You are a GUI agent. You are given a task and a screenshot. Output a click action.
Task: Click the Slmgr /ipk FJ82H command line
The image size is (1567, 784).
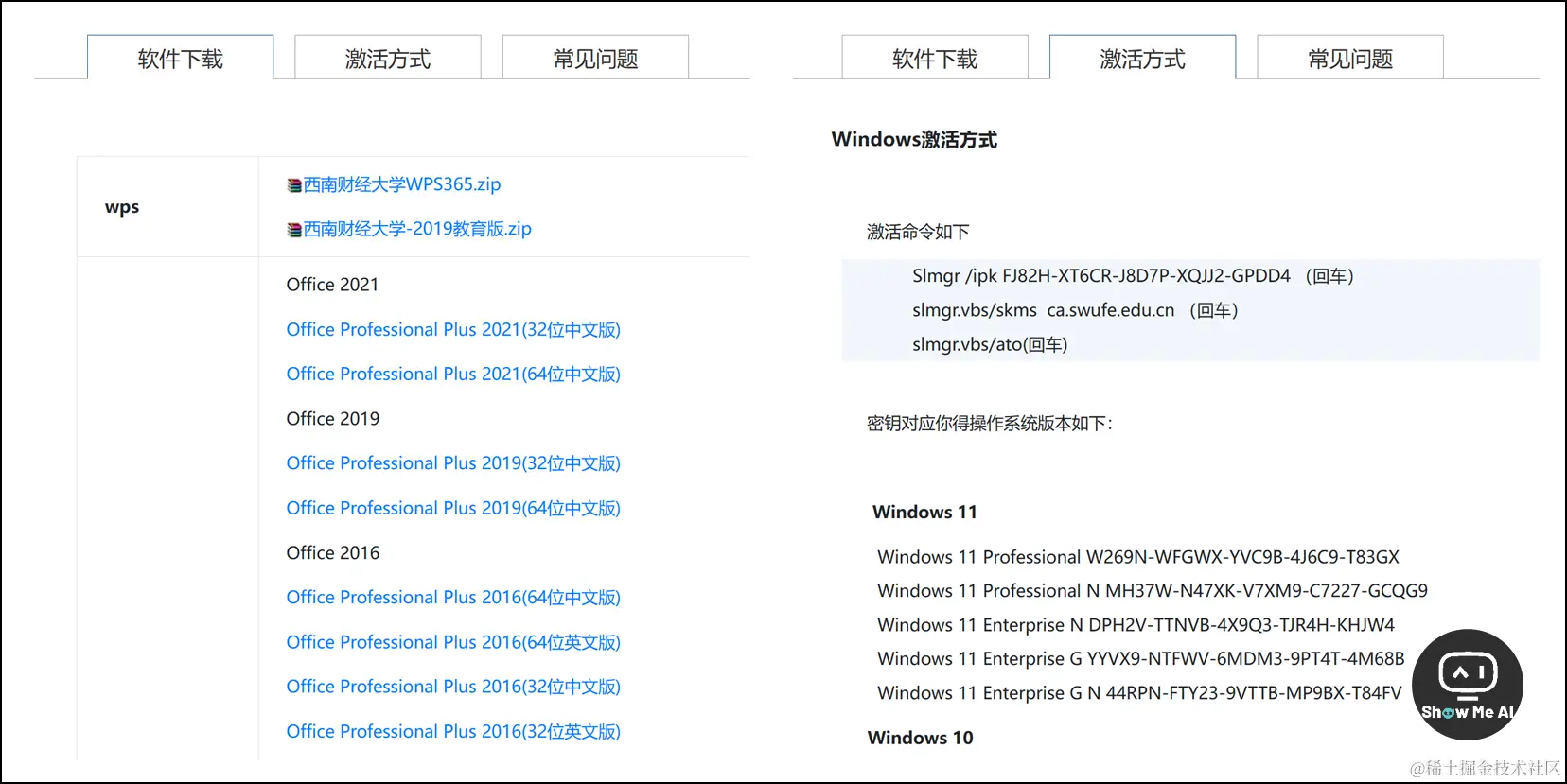tap(1134, 276)
